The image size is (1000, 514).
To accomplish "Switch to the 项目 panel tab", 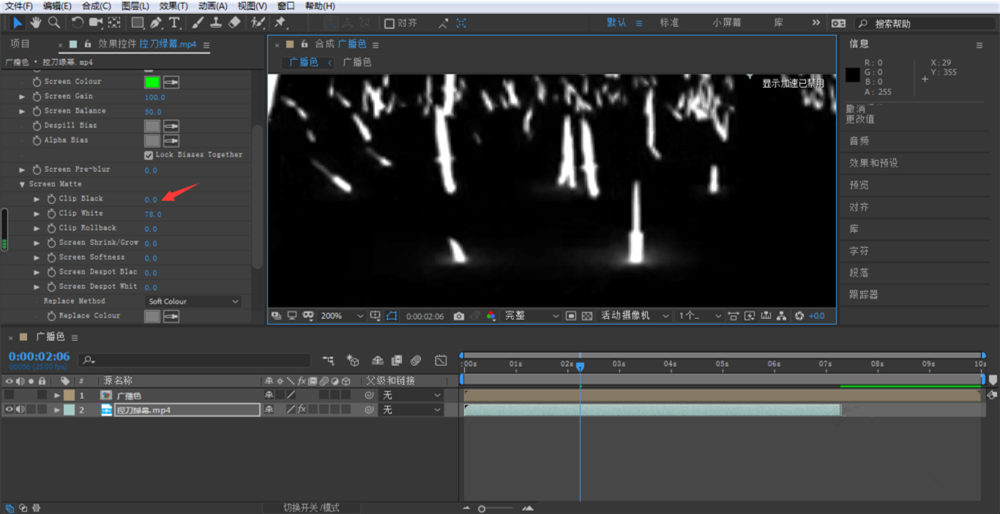I will (x=20, y=44).
